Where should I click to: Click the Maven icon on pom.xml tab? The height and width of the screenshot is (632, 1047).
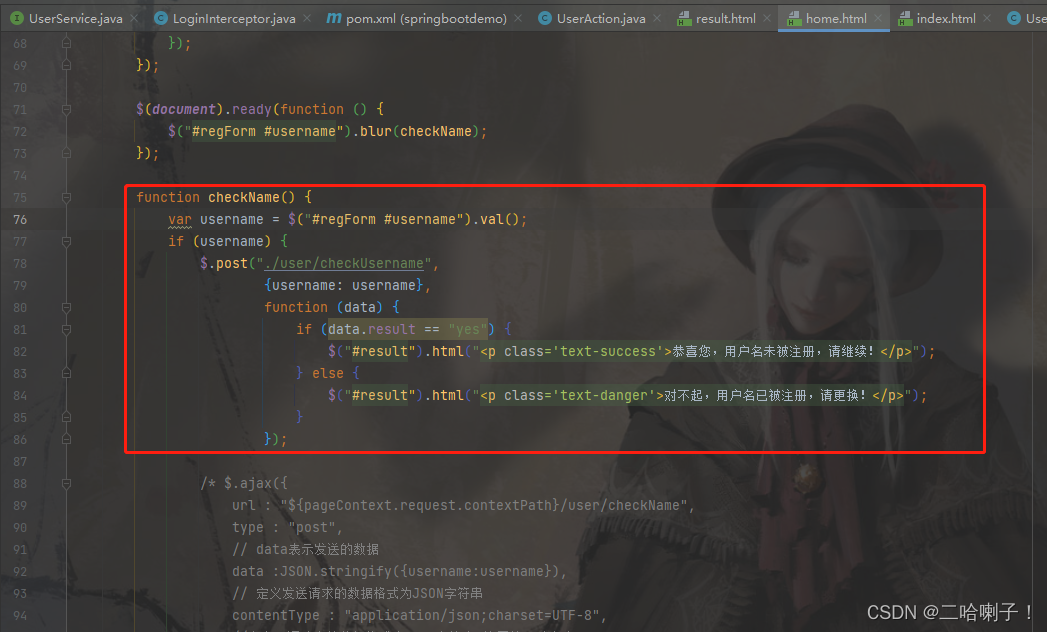click(x=334, y=19)
